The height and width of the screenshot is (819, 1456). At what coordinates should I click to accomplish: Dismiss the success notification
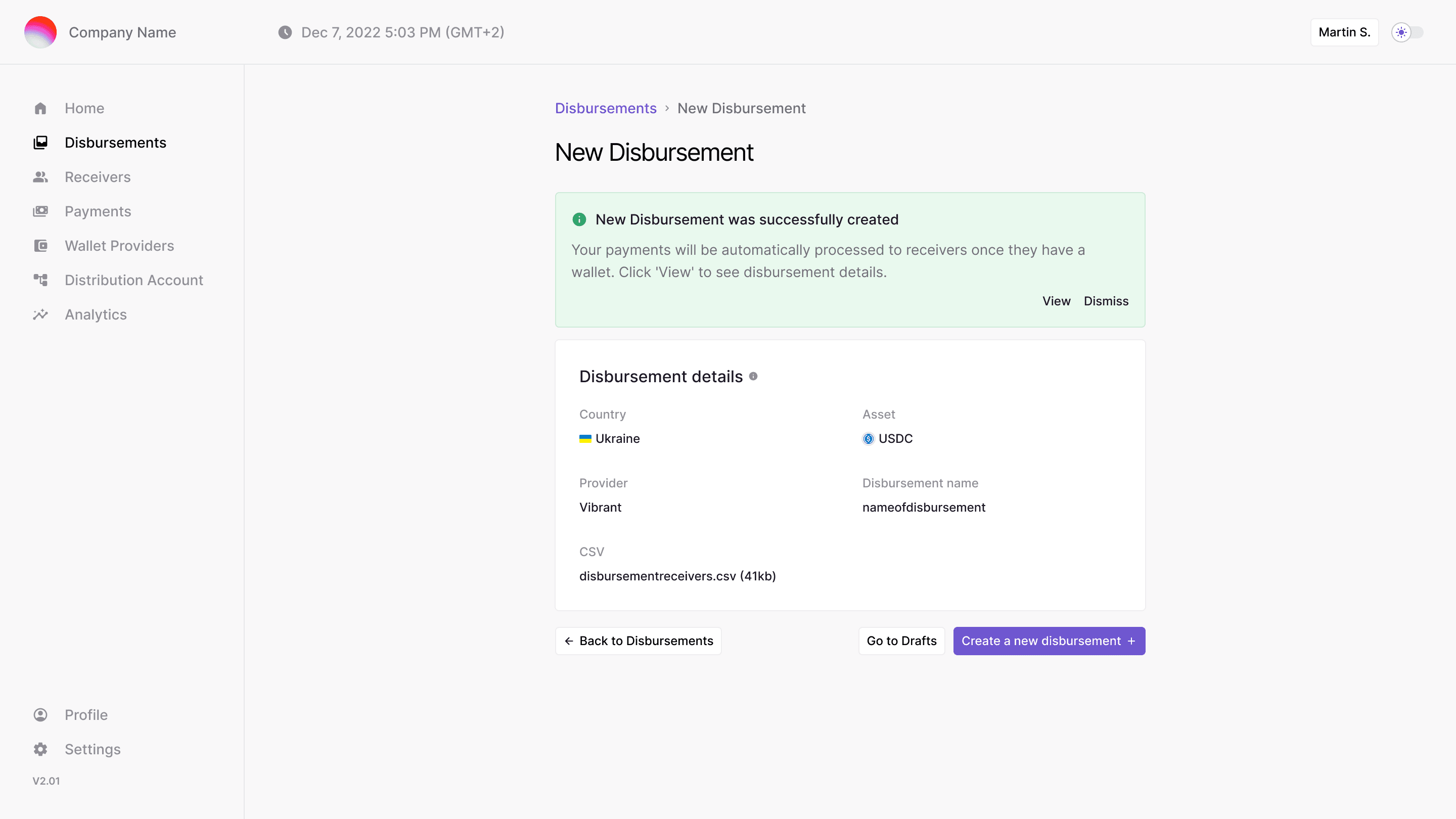(1106, 301)
